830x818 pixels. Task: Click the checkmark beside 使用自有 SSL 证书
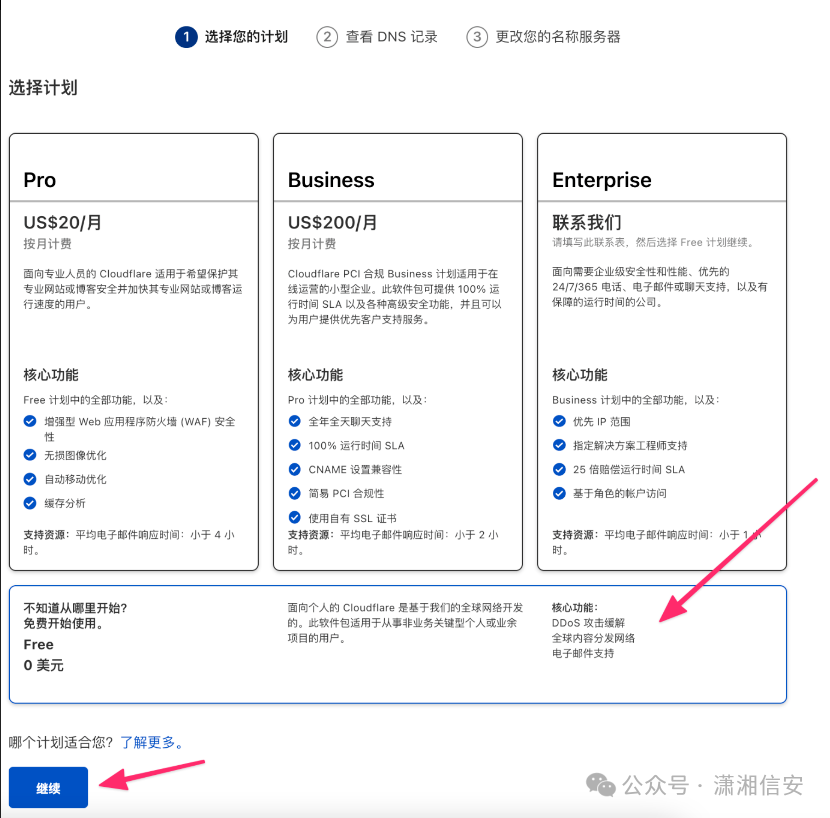[x=294, y=516]
